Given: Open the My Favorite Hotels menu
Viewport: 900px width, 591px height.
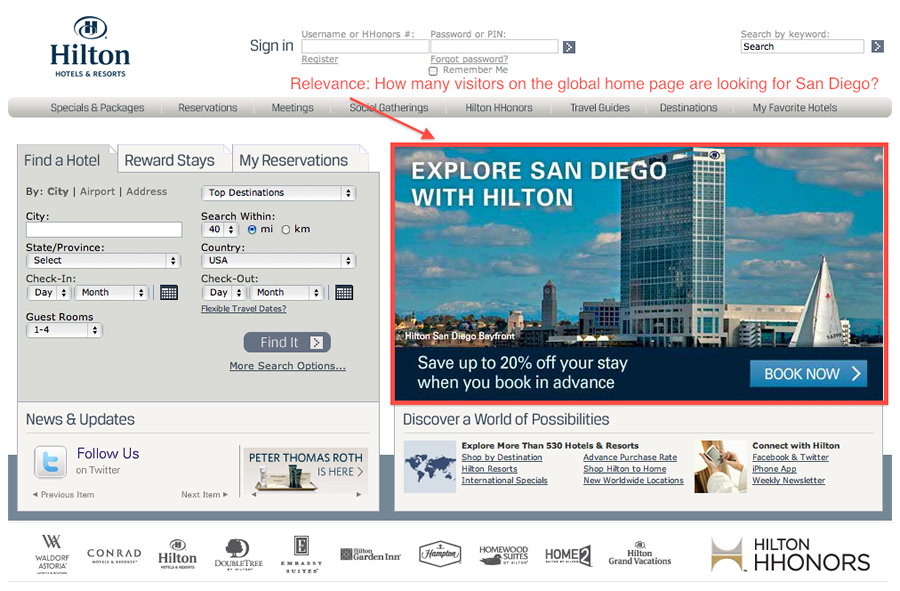Looking at the screenshot, I should [795, 108].
